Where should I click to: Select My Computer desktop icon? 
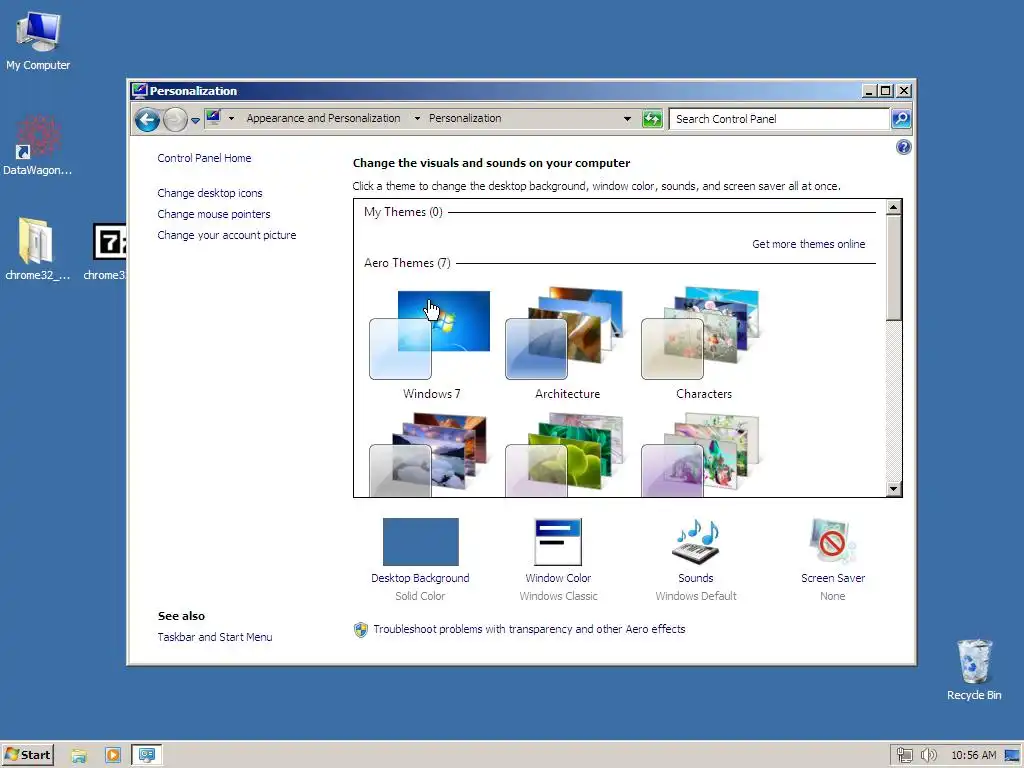[x=38, y=42]
